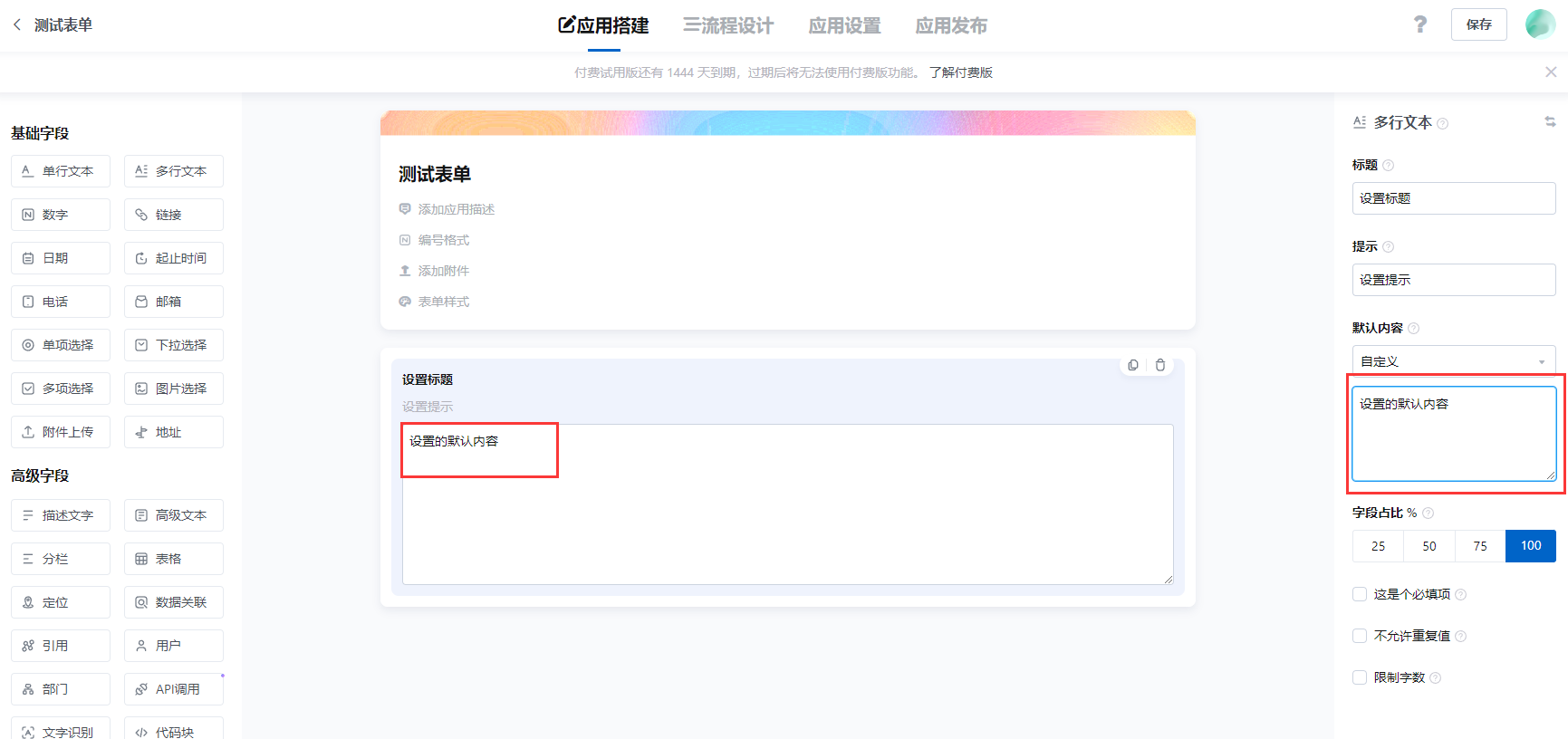The height and width of the screenshot is (739, 1568).
Task: Enable 不允许重复值 checkbox
Action: pyautogui.click(x=1360, y=636)
